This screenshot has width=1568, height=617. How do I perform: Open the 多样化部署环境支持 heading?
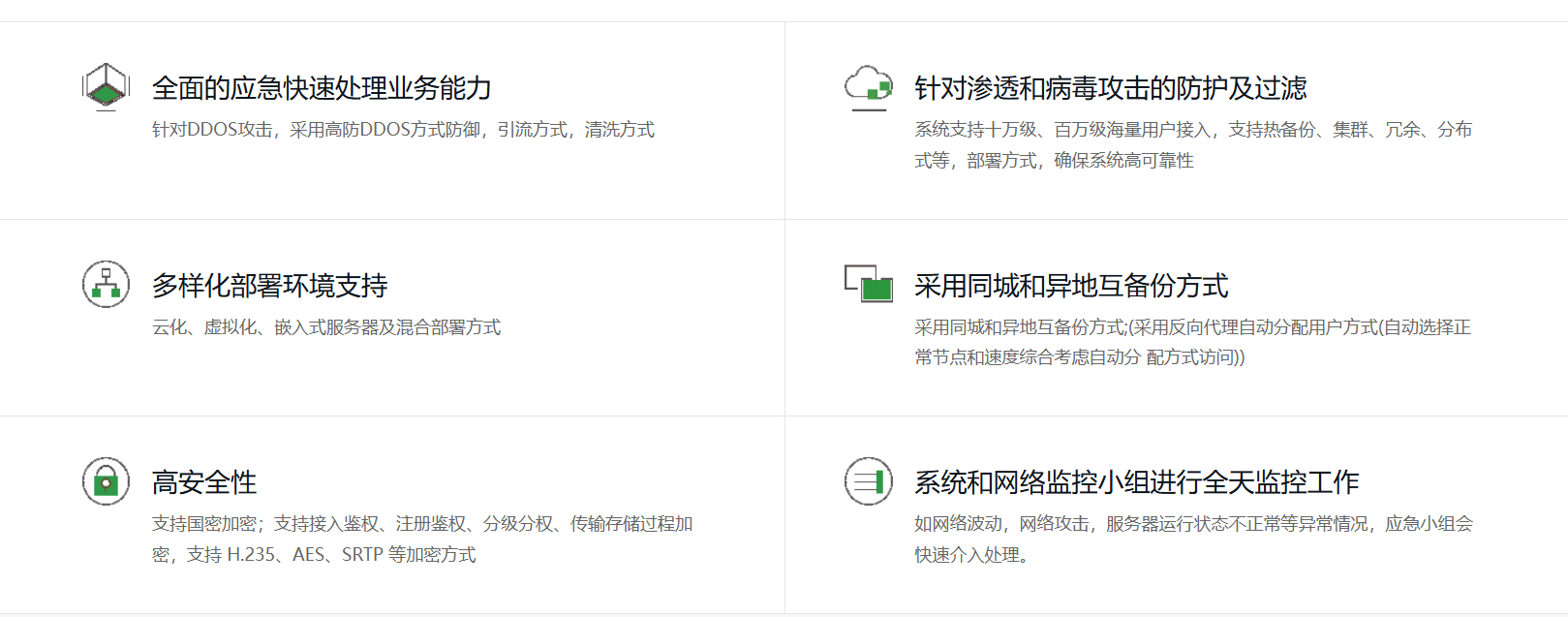269,286
